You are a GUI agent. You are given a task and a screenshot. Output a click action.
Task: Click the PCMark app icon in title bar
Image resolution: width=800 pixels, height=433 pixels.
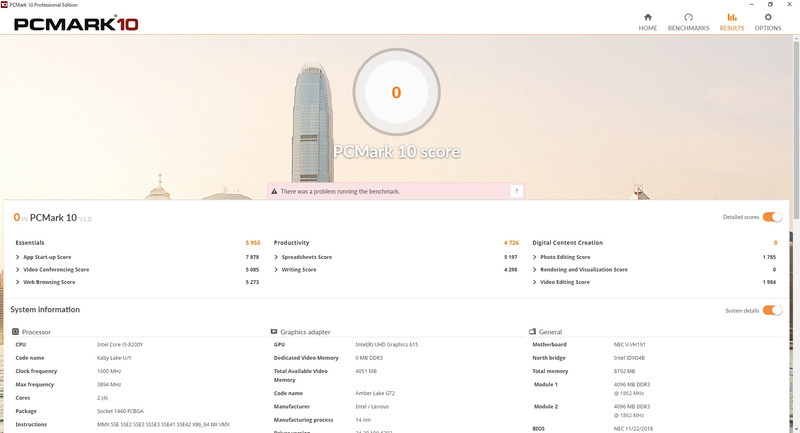4,5
